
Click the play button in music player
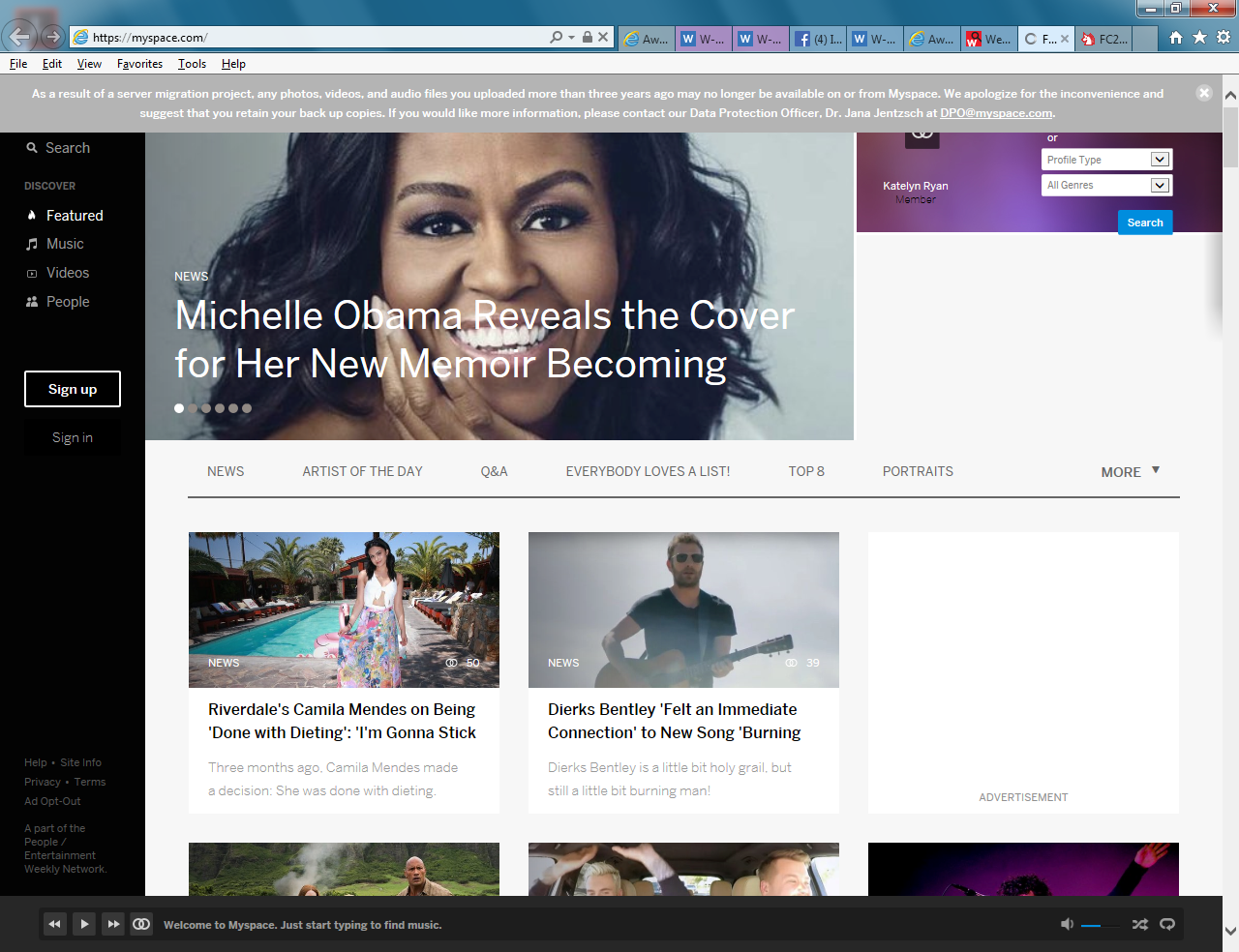84,924
